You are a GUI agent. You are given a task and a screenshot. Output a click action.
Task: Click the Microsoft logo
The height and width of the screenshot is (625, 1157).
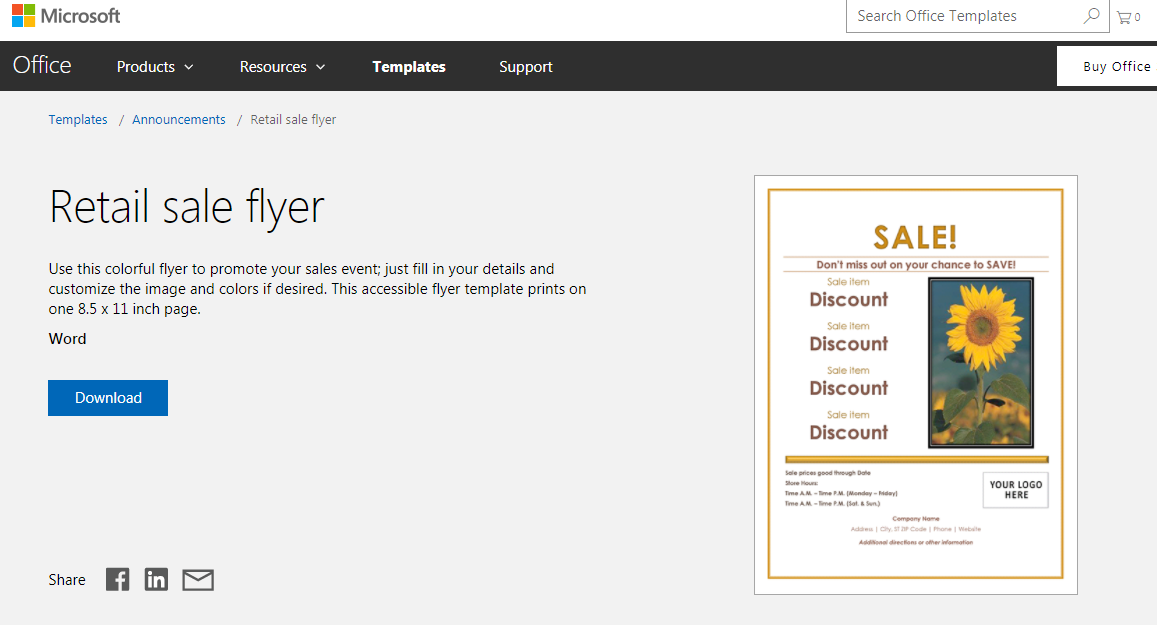pyautogui.click(x=66, y=15)
